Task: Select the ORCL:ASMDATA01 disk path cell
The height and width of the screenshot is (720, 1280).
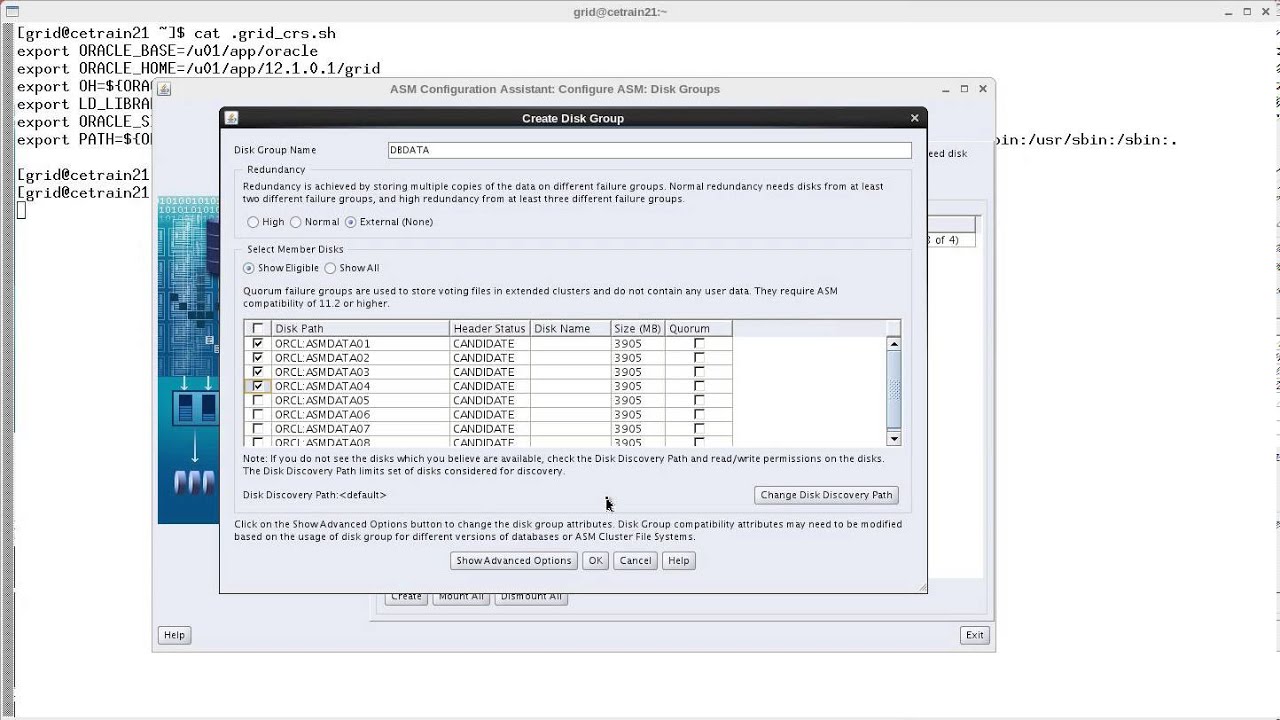Action: [360, 343]
